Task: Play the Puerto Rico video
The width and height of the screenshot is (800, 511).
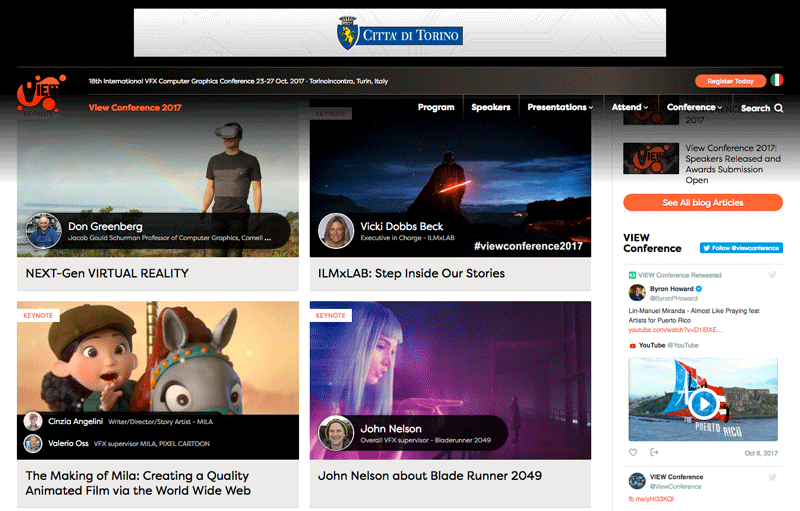Action: coord(704,404)
